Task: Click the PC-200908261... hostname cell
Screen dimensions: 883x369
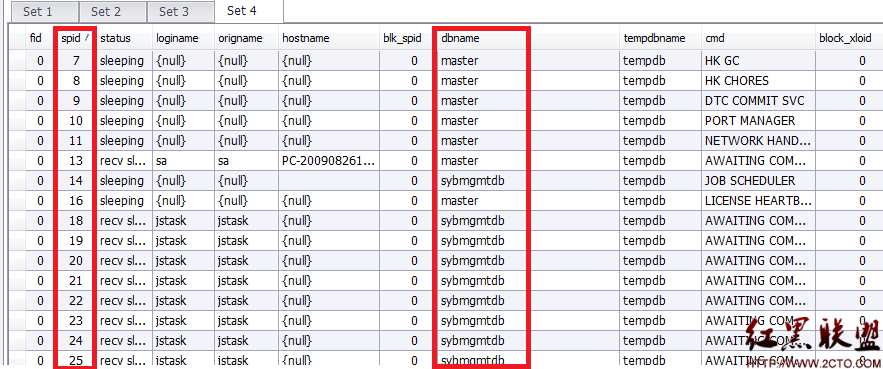Action: click(329, 161)
